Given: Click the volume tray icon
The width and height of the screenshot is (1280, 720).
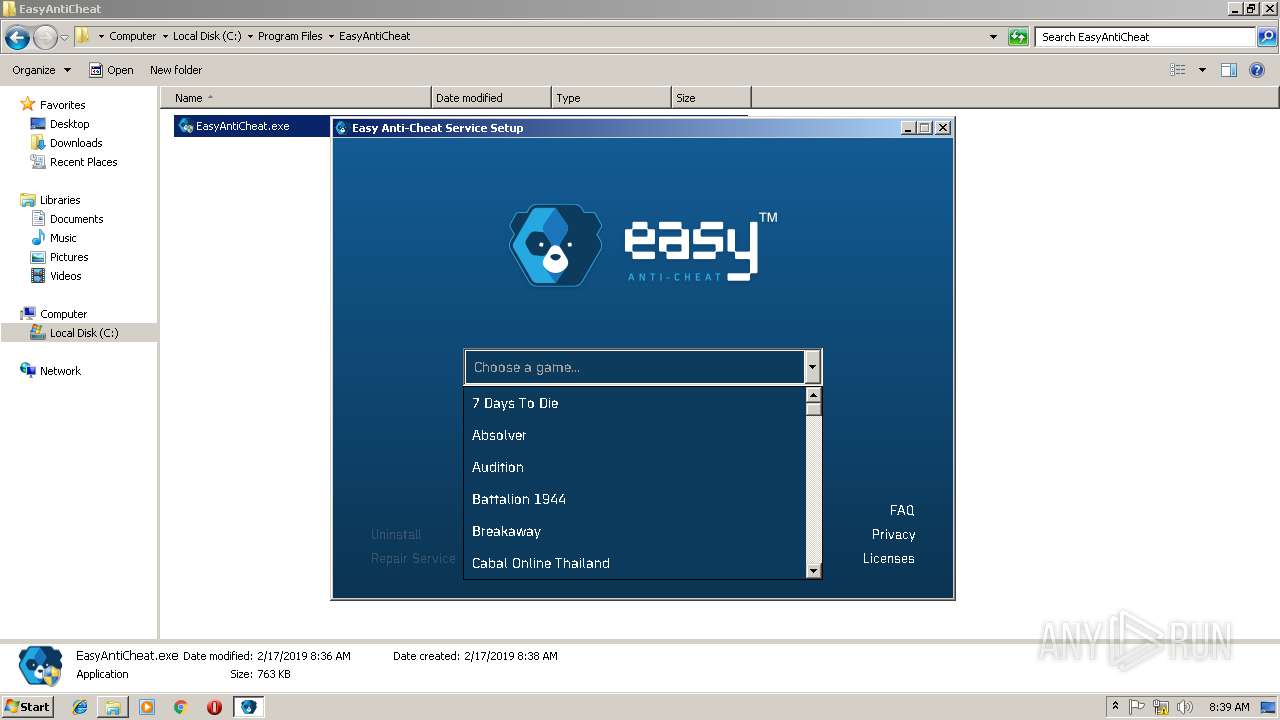Looking at the screenshot, I should pos(1185,707).
